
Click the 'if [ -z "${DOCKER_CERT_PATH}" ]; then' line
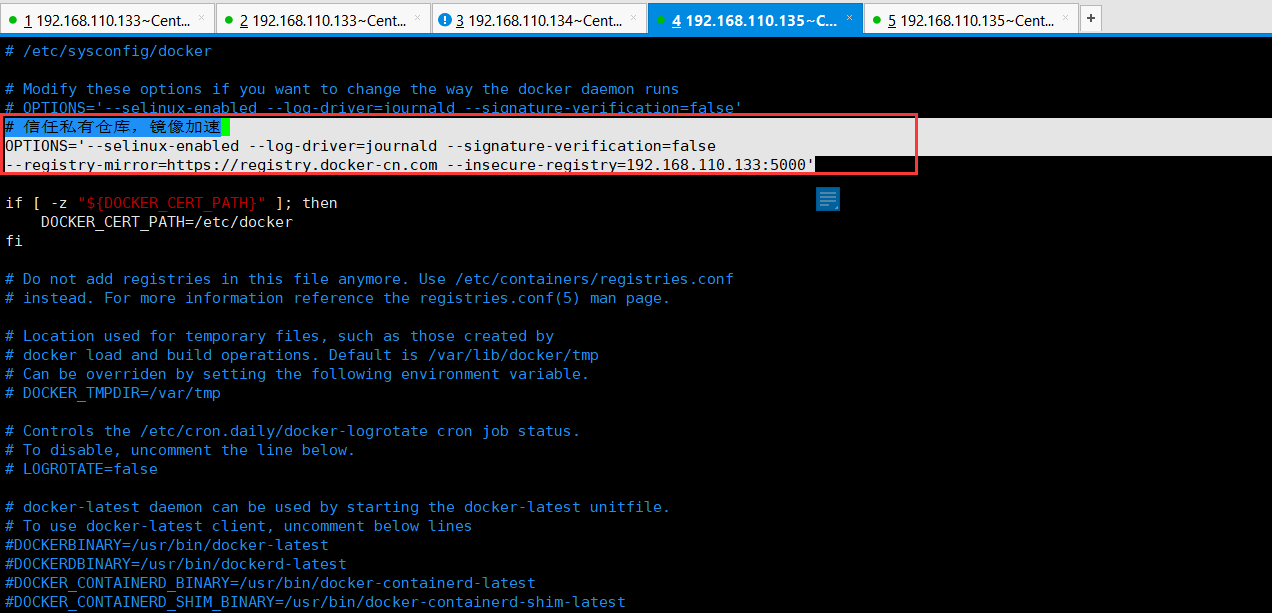[171, 203]
